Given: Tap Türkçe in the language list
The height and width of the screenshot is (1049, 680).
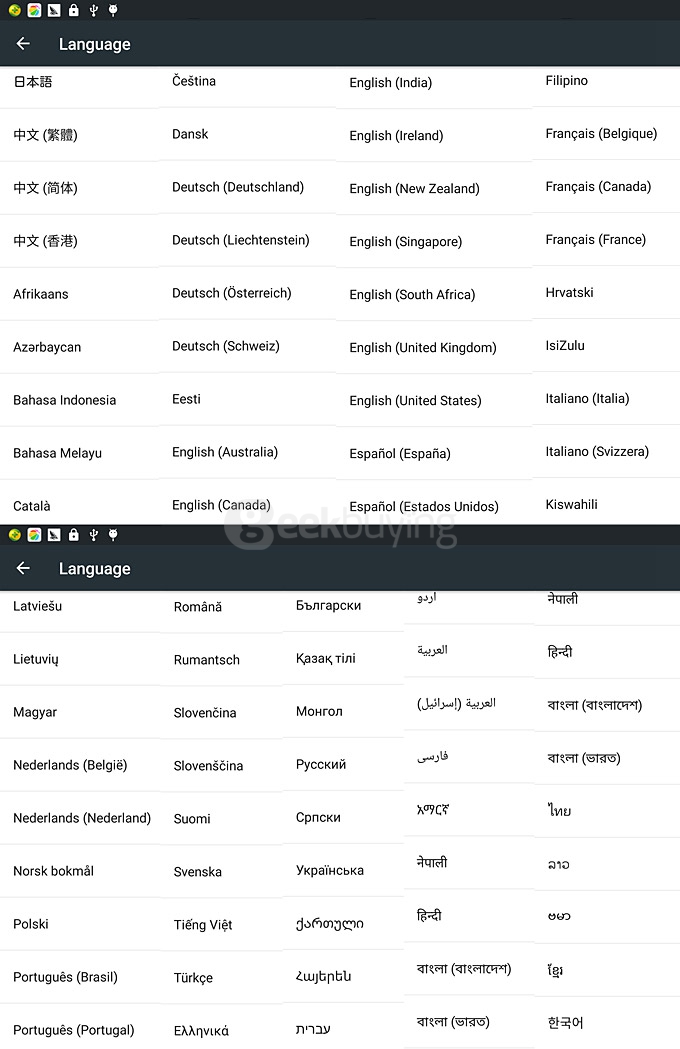Looking at the screenshot, I should tap(193, 978).
